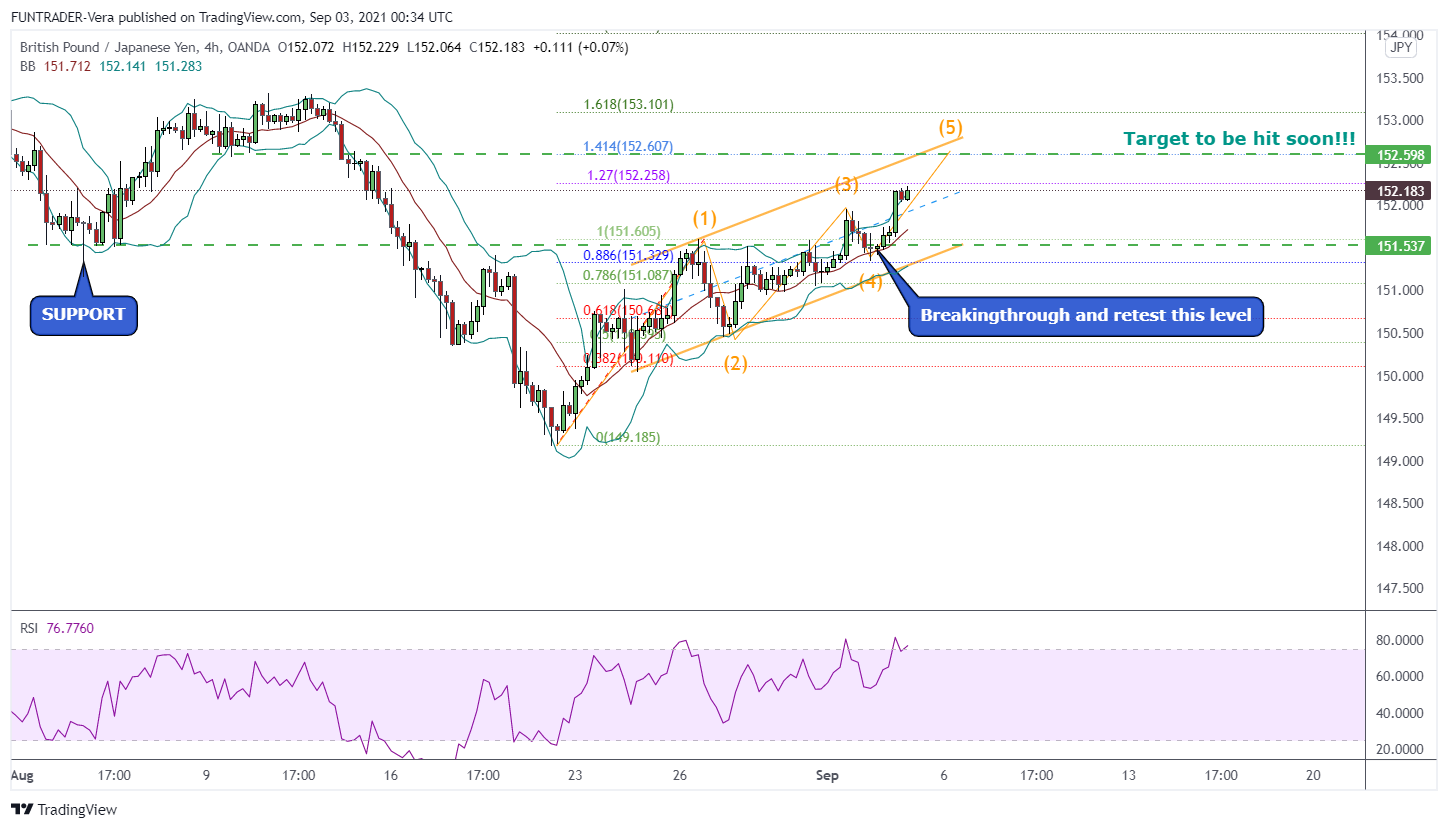Click the green 151.537 price label
Viewport: 1448px width, 829px height.
(1399, 245)
